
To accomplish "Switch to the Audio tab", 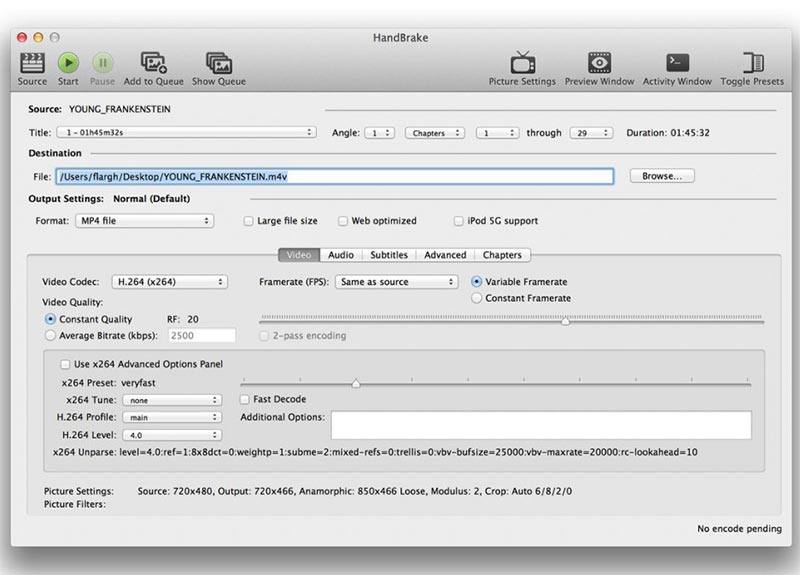I will coord(341,255).
